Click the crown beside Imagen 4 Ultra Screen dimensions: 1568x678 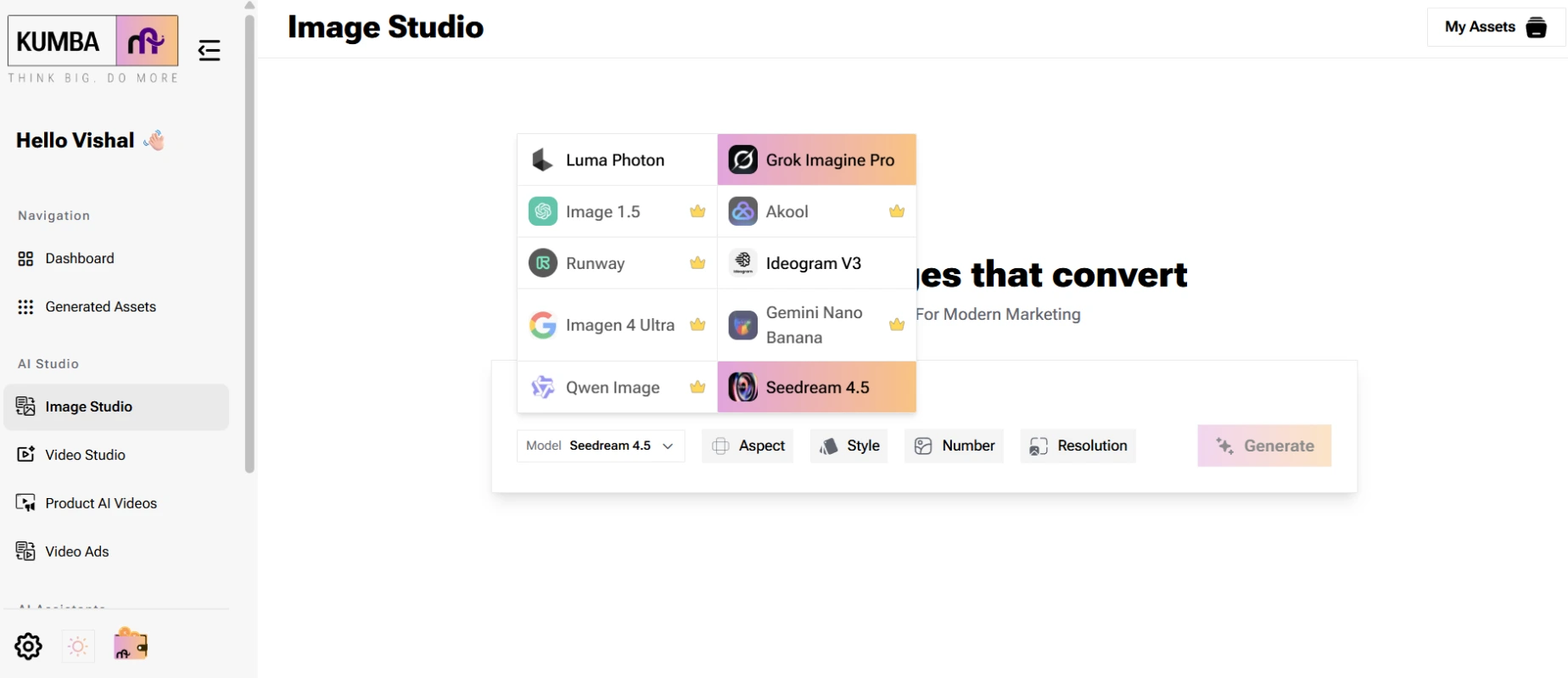coord(697,325)
